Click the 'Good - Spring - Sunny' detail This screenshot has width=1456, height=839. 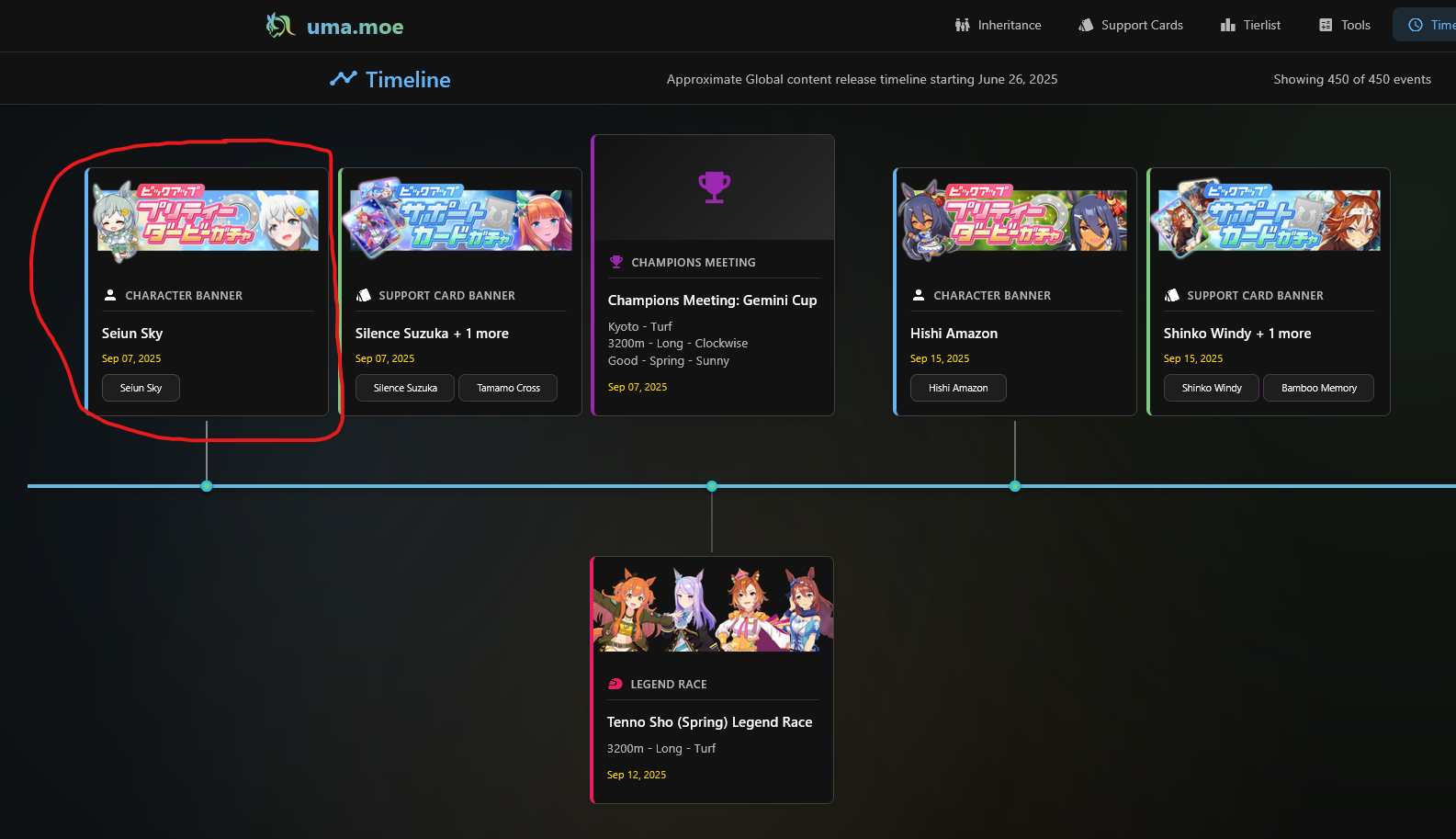coord(669,361)
